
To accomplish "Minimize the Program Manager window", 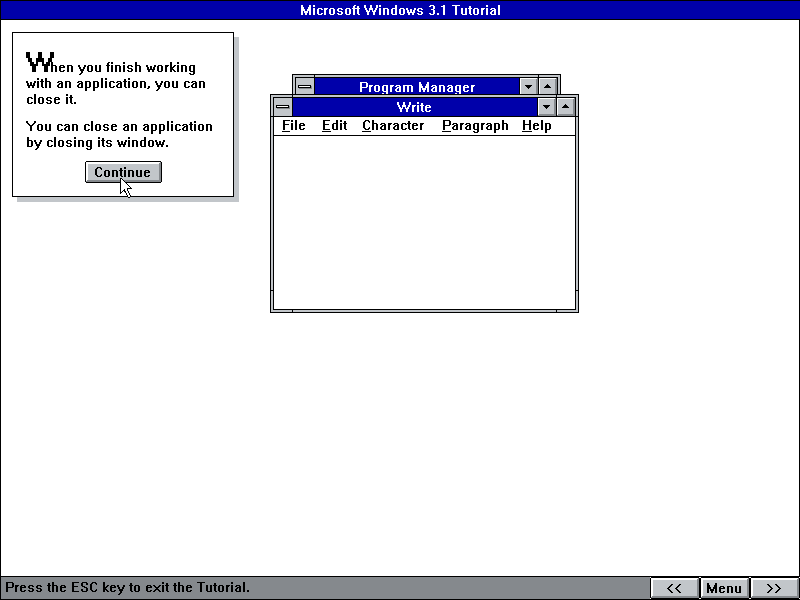I will [x=528, y=86].
